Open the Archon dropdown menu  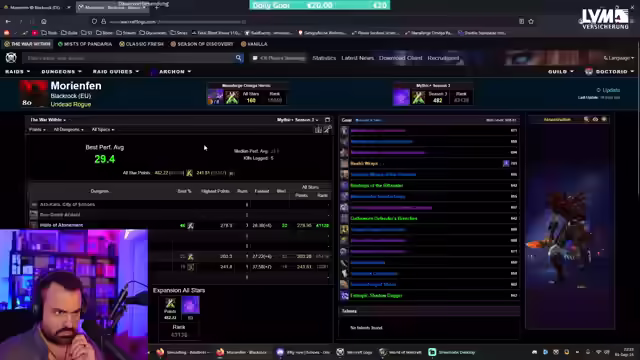171,71
